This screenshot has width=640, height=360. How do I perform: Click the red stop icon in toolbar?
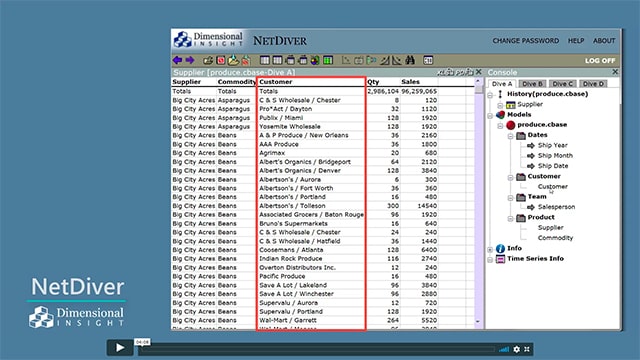coord(221,60)
